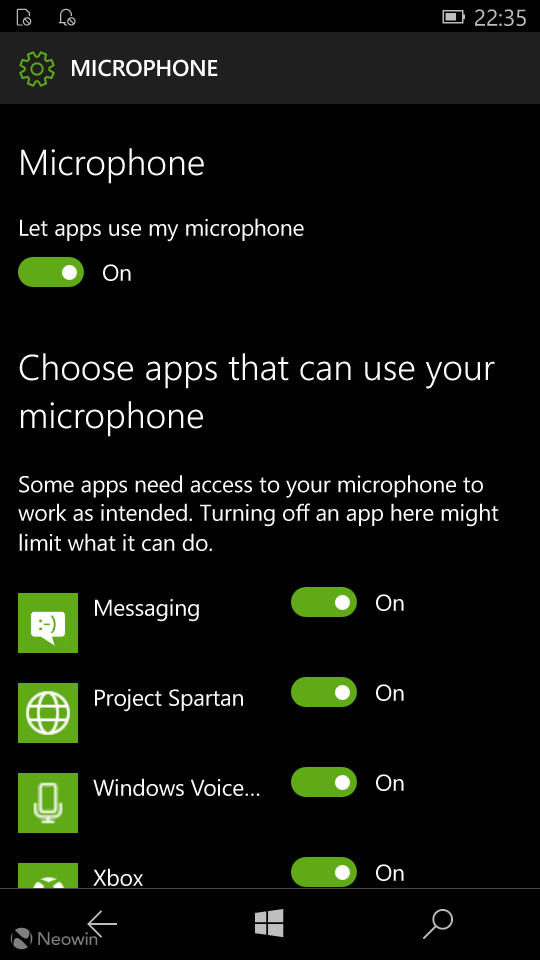Tap the Messaging app icon
The height and width of the screenshot is (960, 540).
48,623
